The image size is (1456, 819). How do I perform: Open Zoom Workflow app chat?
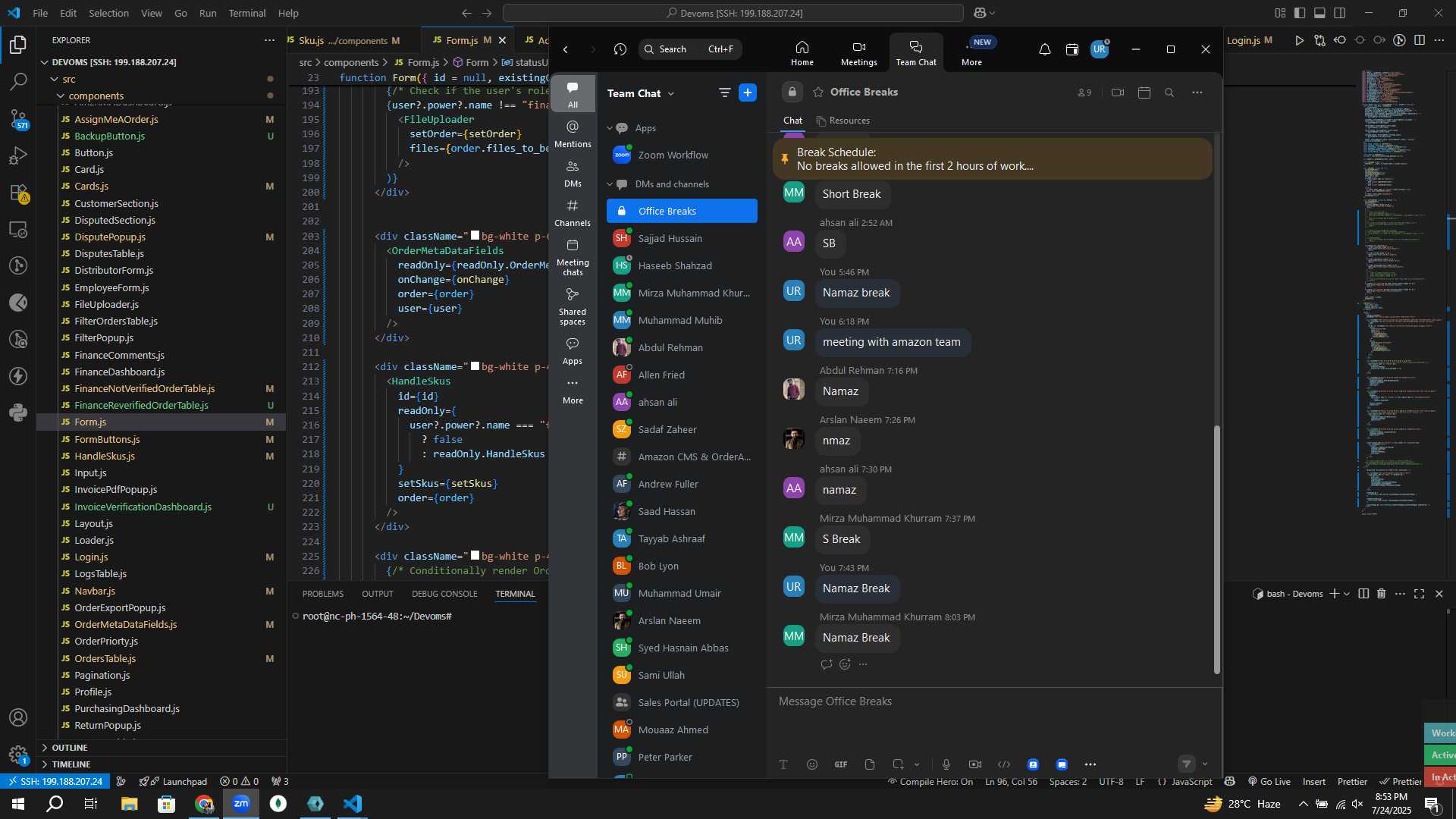point(682,155)
